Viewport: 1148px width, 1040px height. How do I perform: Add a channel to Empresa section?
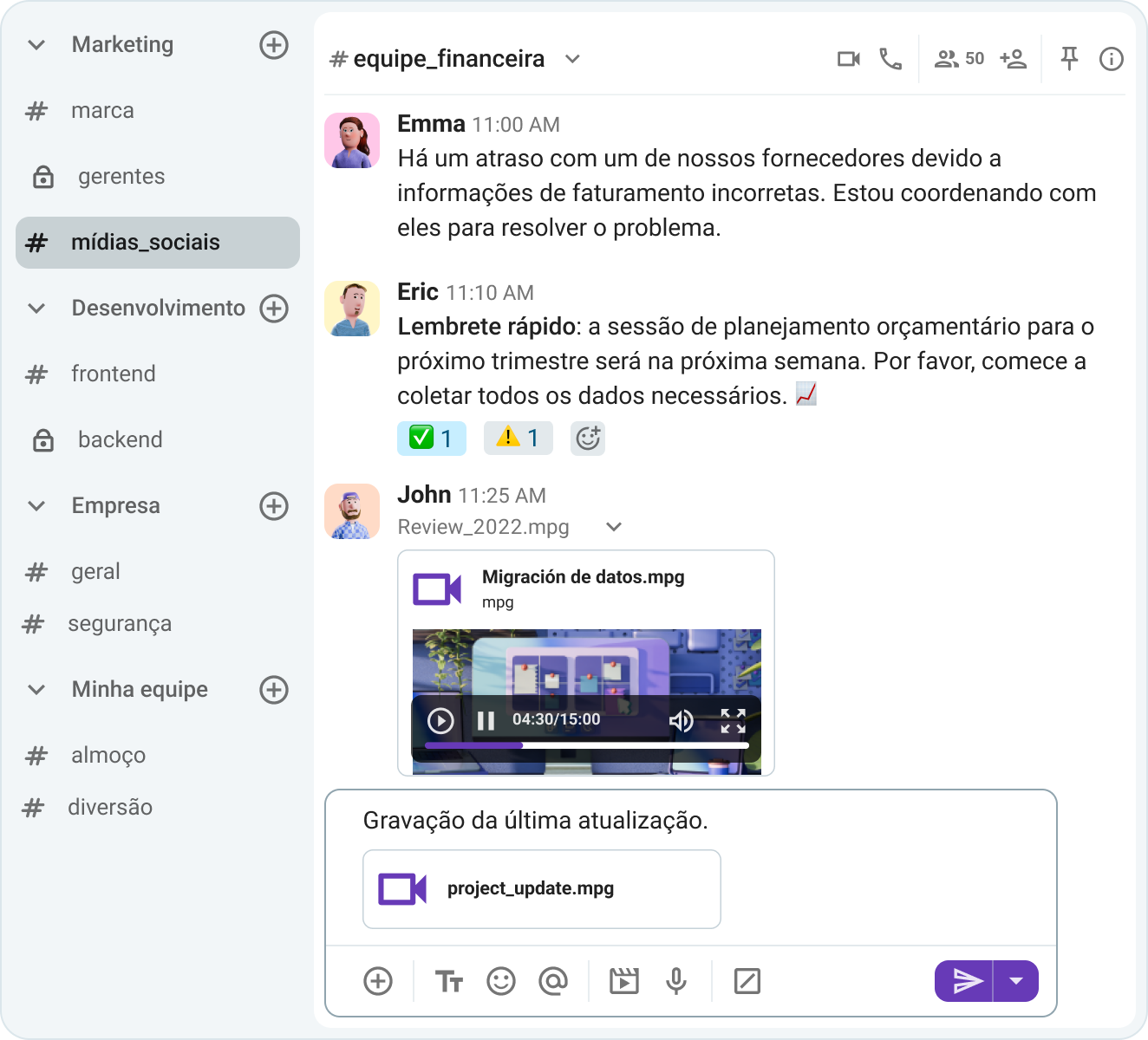point(274,506)
